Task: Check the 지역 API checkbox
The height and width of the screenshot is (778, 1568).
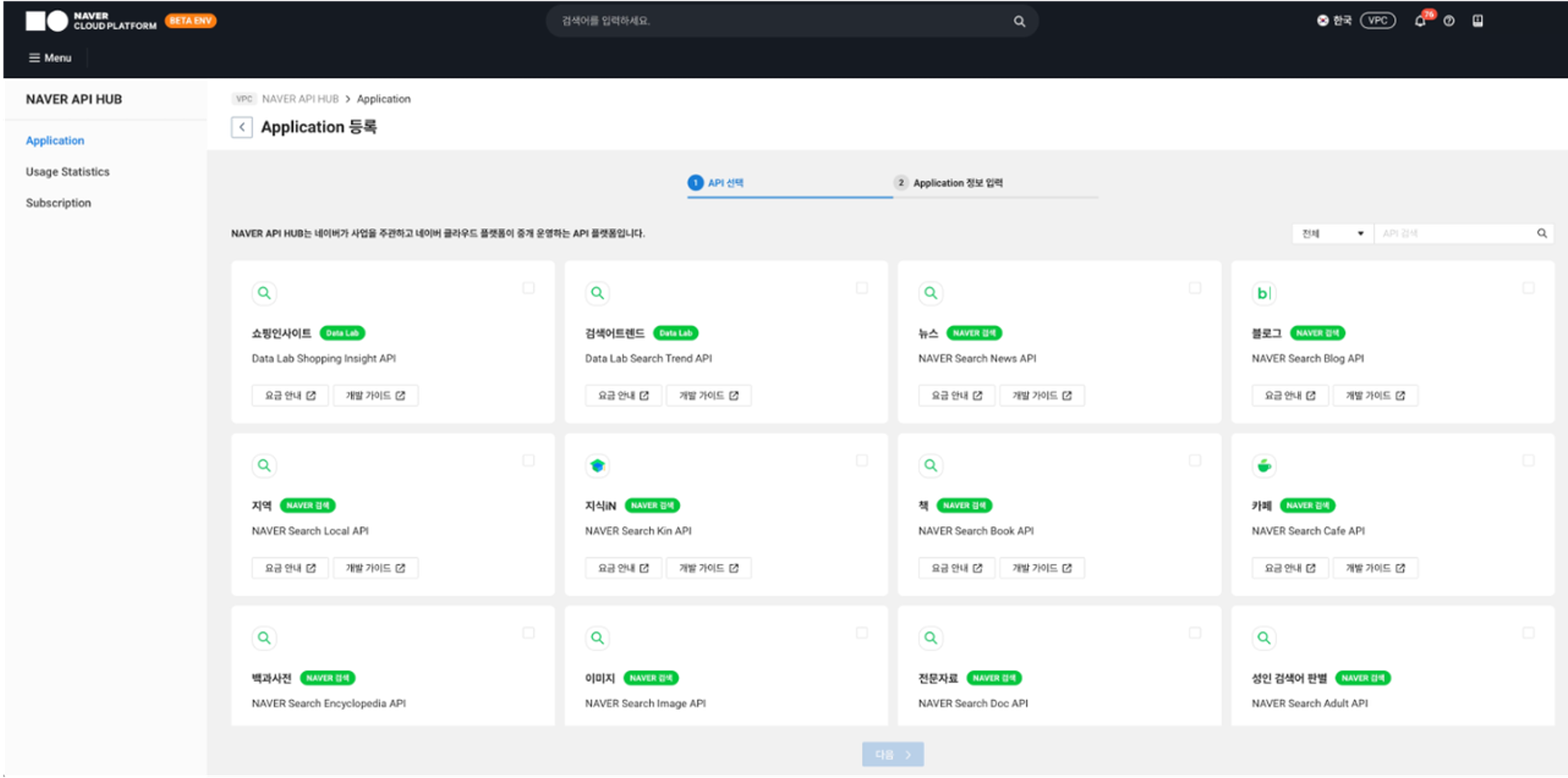Action: (529, 460)
